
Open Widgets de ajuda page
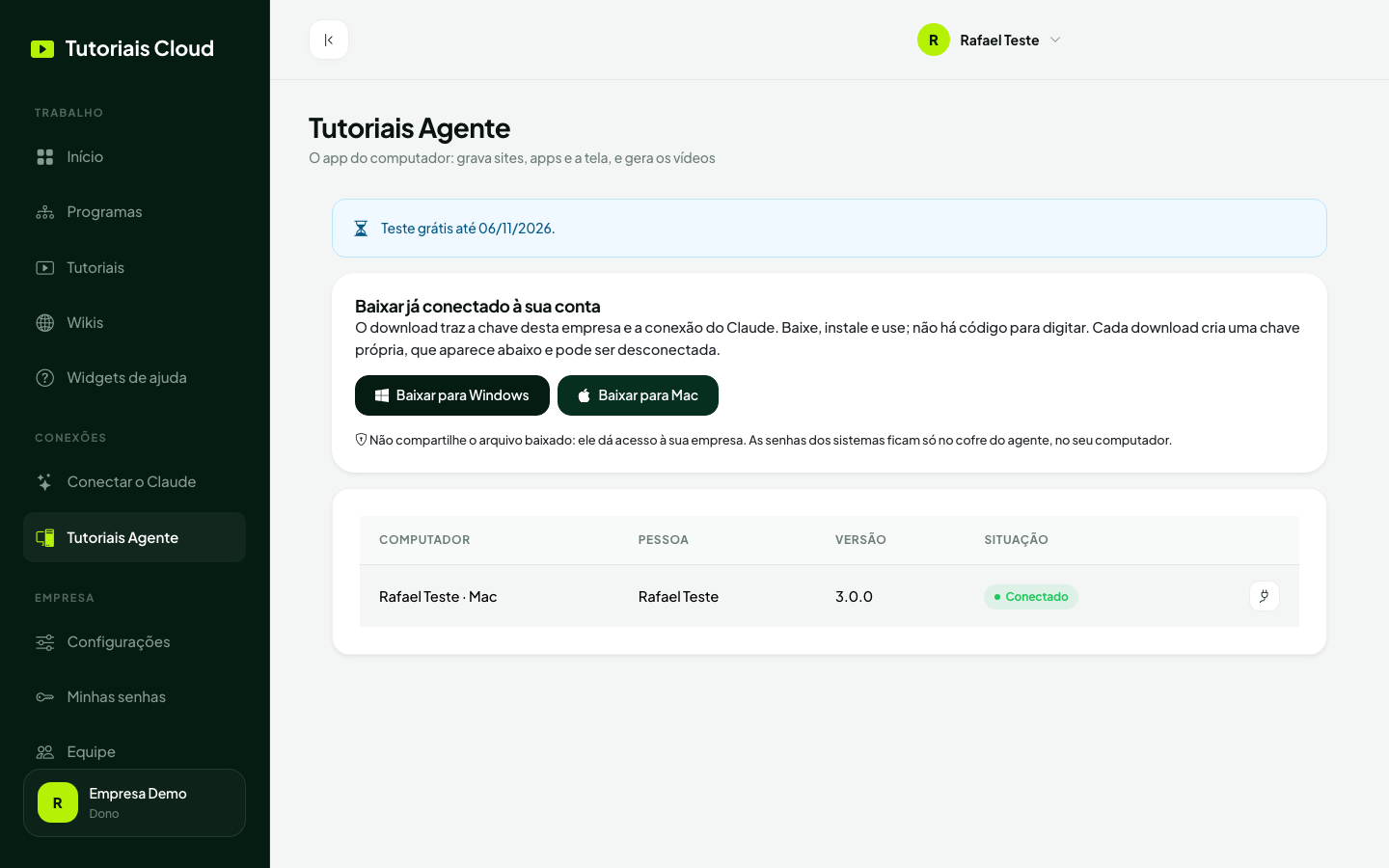coord(134,378)
